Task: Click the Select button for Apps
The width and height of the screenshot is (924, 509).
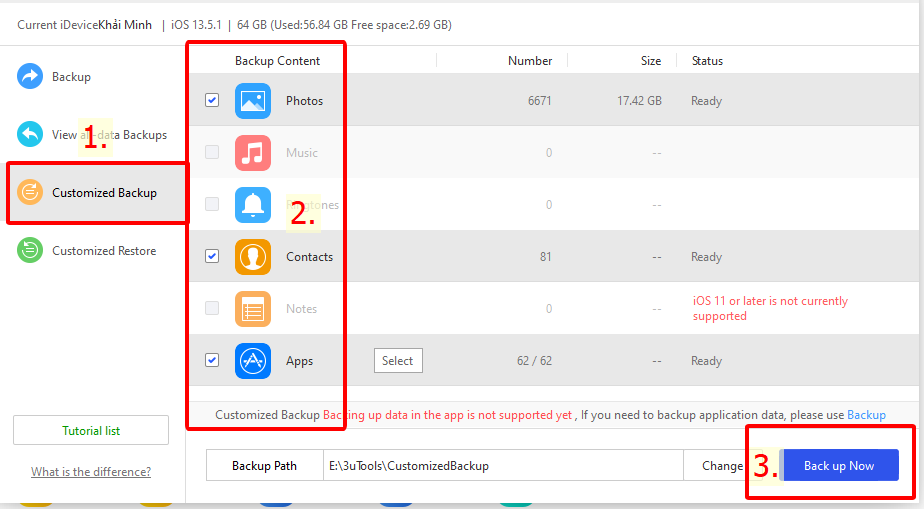Action: pos(398,361)
